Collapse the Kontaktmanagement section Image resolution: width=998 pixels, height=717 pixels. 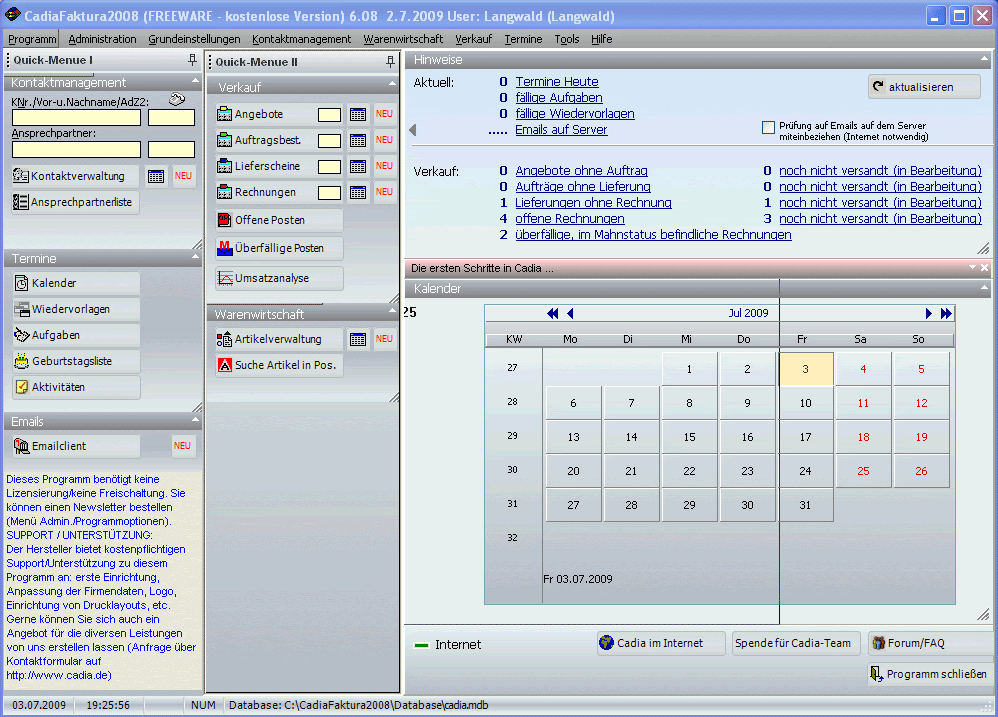[x=195, y=81]
